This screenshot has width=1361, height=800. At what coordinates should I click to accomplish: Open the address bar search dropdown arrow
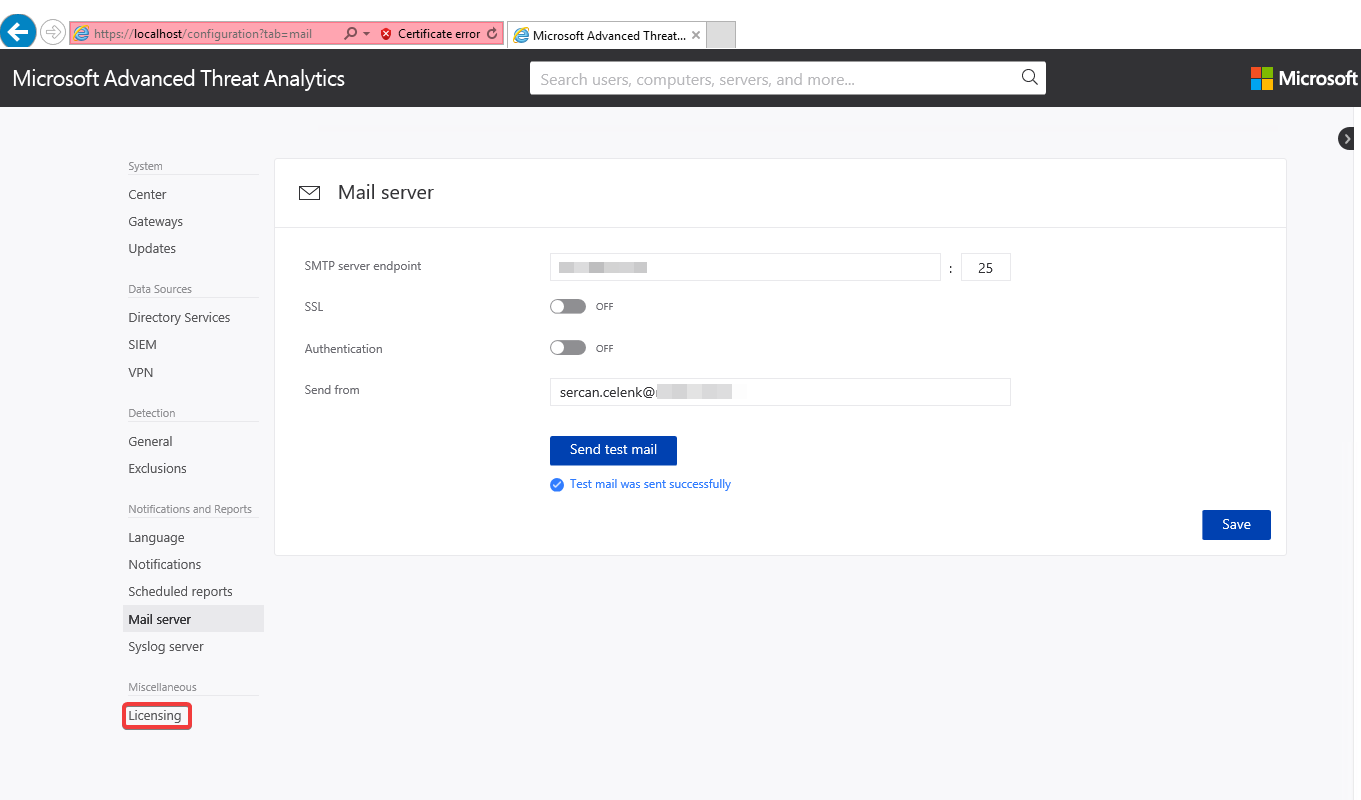pos(367,34)
